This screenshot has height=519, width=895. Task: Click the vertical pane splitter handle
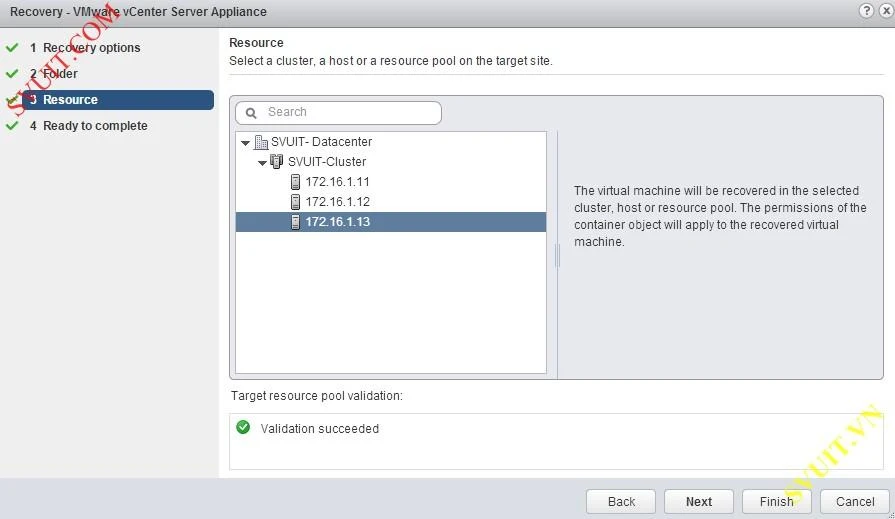pyautogui.click(x=557, y=255)
